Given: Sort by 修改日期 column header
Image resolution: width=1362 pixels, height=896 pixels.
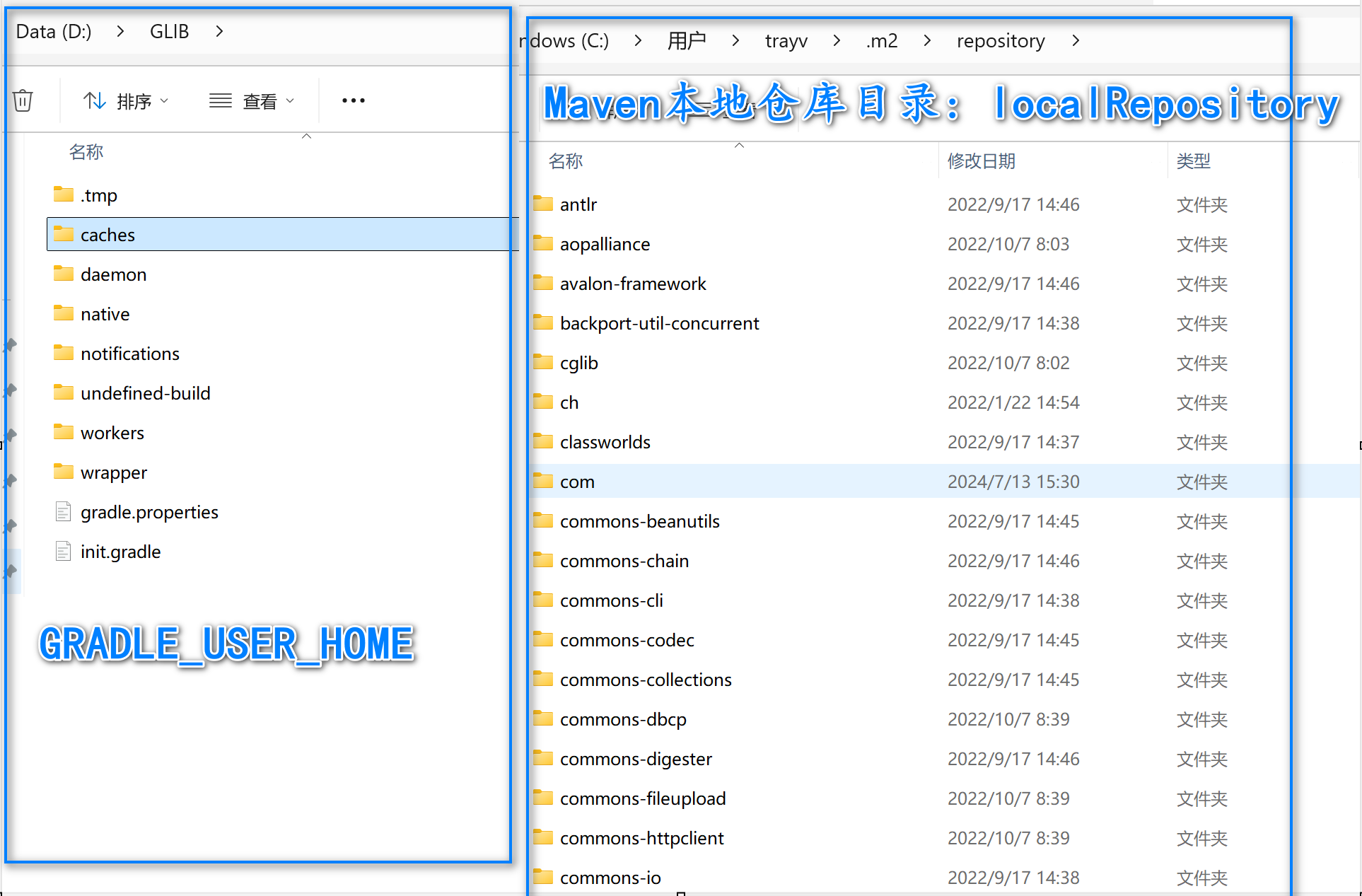Looking at the screenshot, I should tap(981, 161).
